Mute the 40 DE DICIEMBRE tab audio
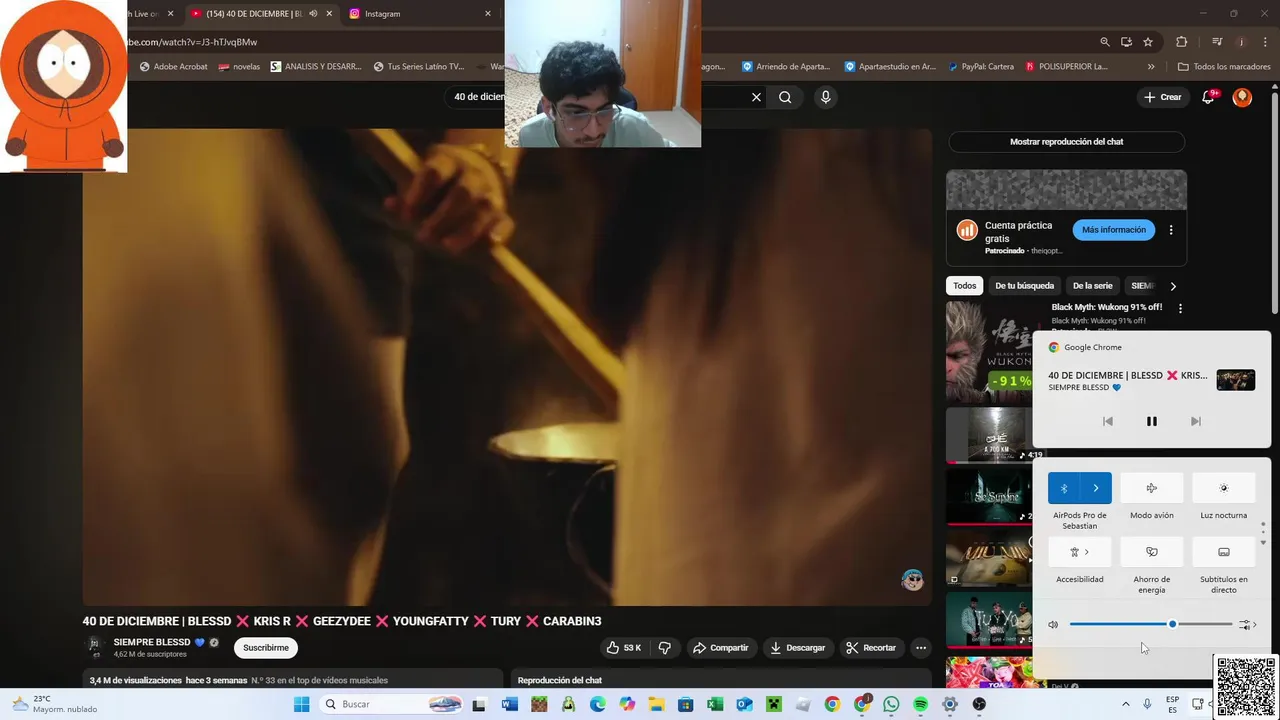Screen dimensions: 1280x720 coord(313,14)
